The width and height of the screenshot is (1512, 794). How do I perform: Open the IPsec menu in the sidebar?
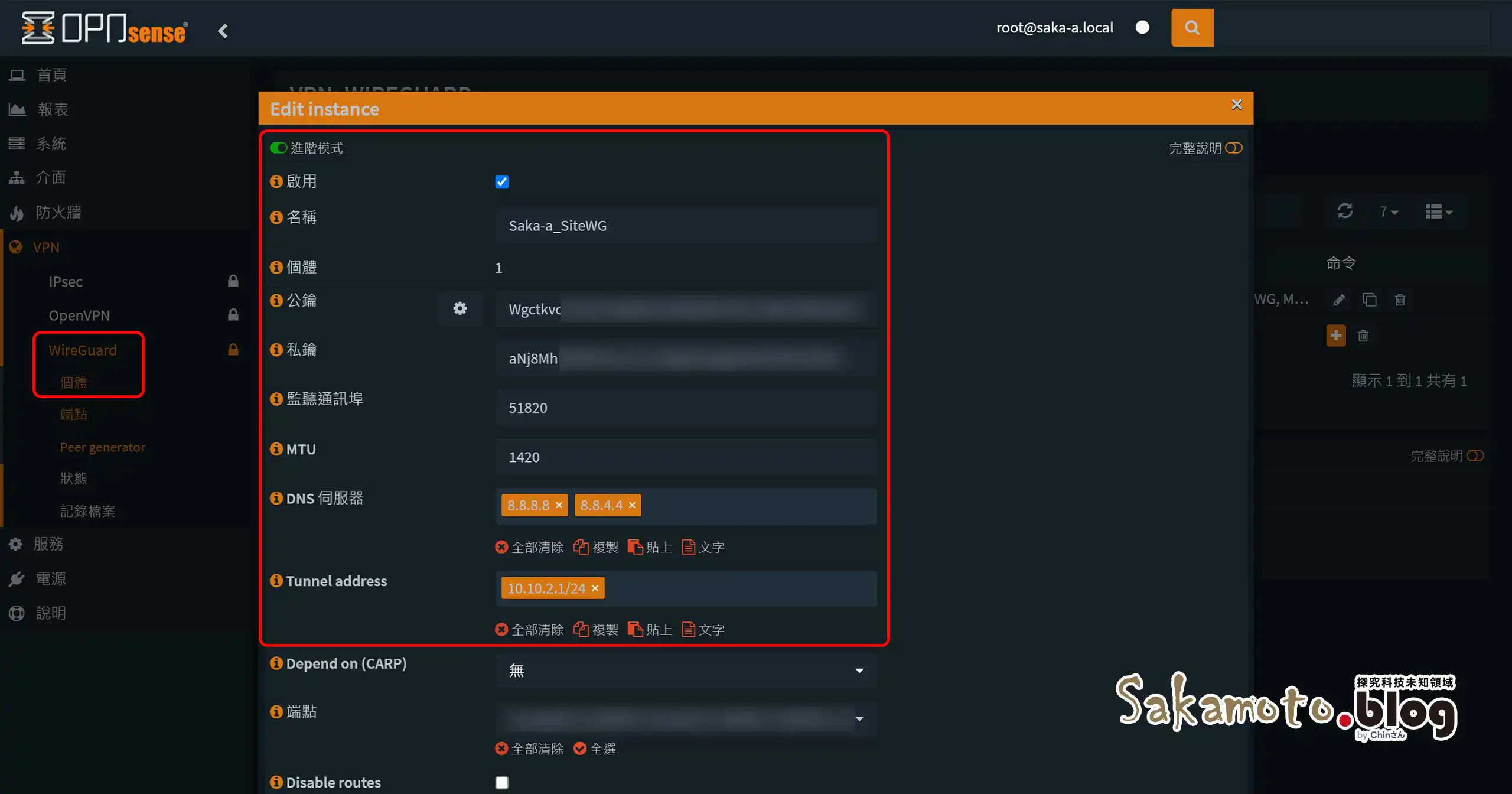pos(65,281)
